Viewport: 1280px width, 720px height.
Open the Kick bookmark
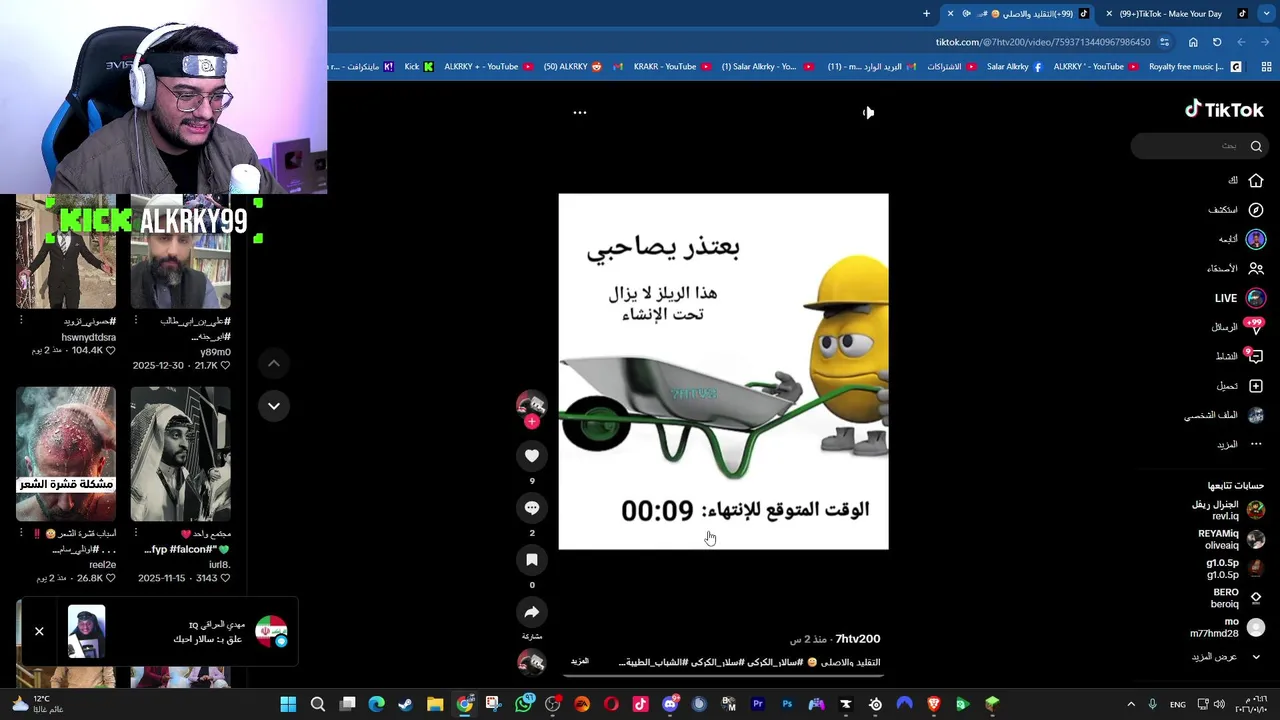(x=419, y=67)
